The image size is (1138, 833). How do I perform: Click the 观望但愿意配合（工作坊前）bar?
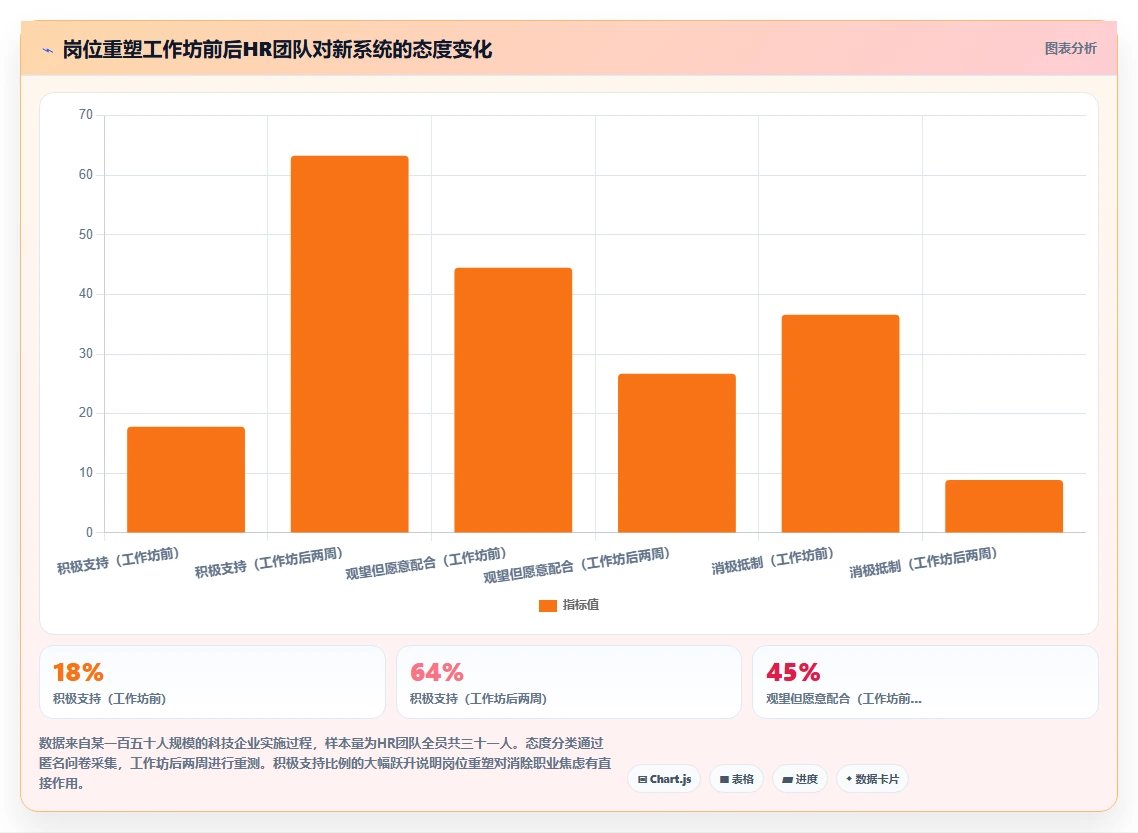click(x=513, y=400)
